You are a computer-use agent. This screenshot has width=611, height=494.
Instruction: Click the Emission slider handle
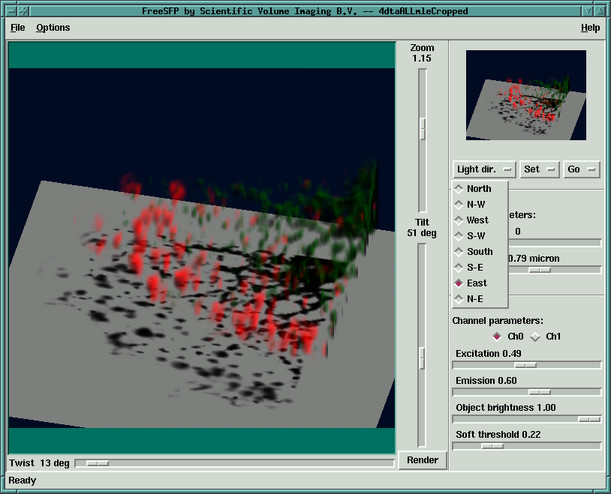(x=540, y=392)
